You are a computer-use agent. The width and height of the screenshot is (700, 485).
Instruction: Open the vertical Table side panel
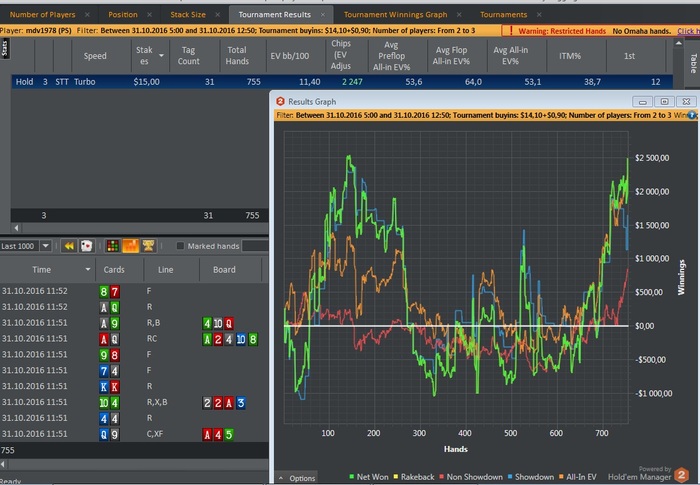click(x=693, y=63)
